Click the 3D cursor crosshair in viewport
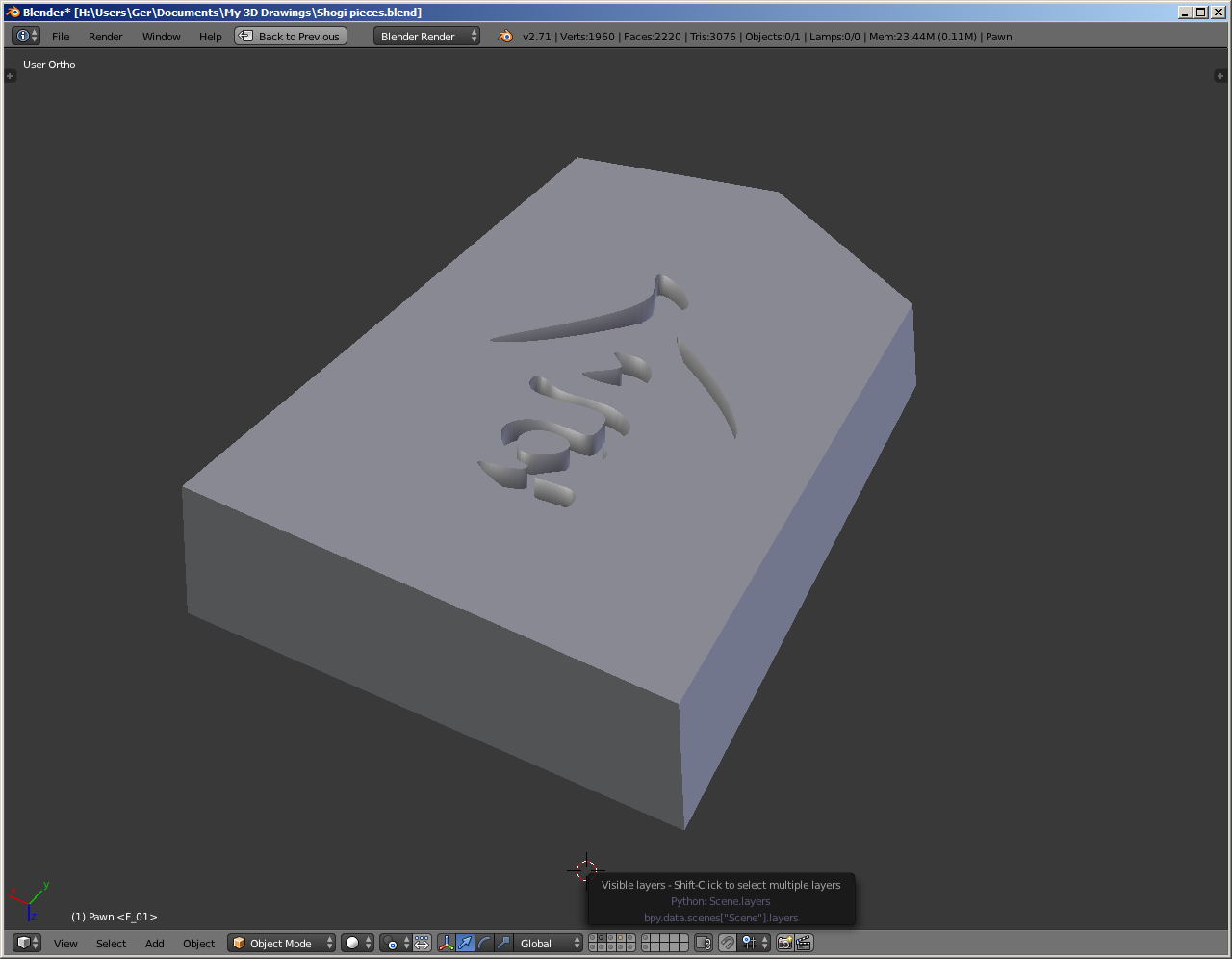 tap(586, 870)
